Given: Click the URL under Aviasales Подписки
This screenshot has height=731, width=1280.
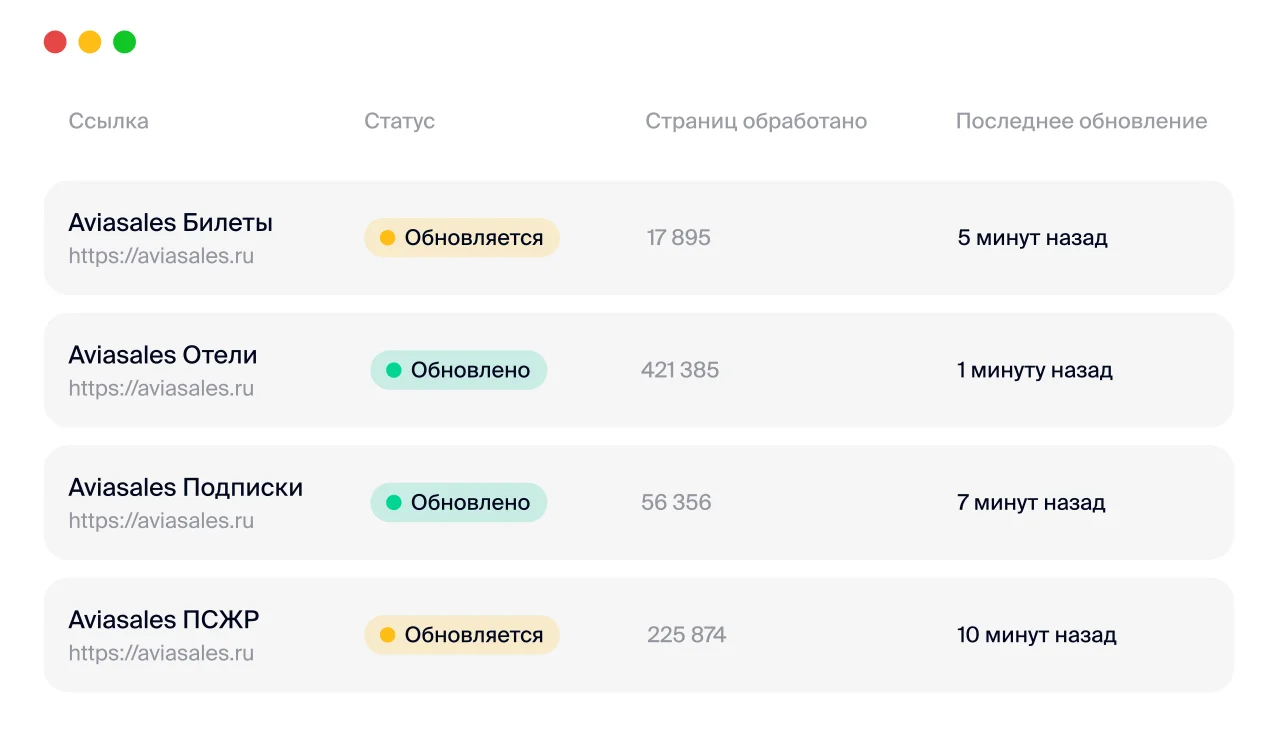Looking at the screenshot, I should click(161, 521).
